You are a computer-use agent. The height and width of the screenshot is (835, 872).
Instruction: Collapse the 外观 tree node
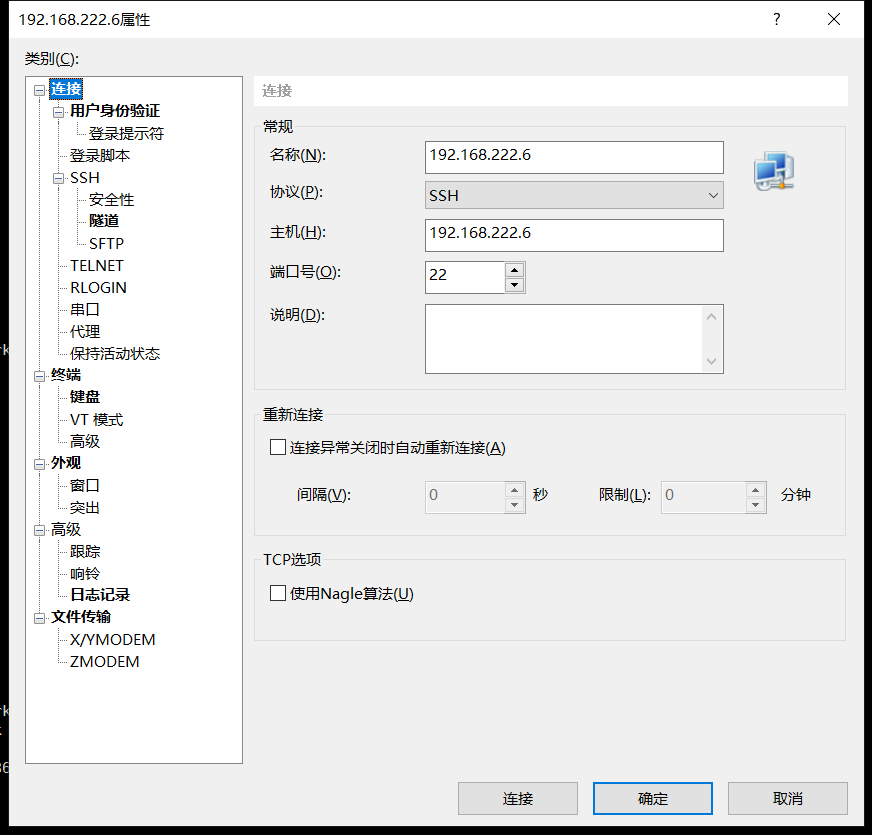39,464
